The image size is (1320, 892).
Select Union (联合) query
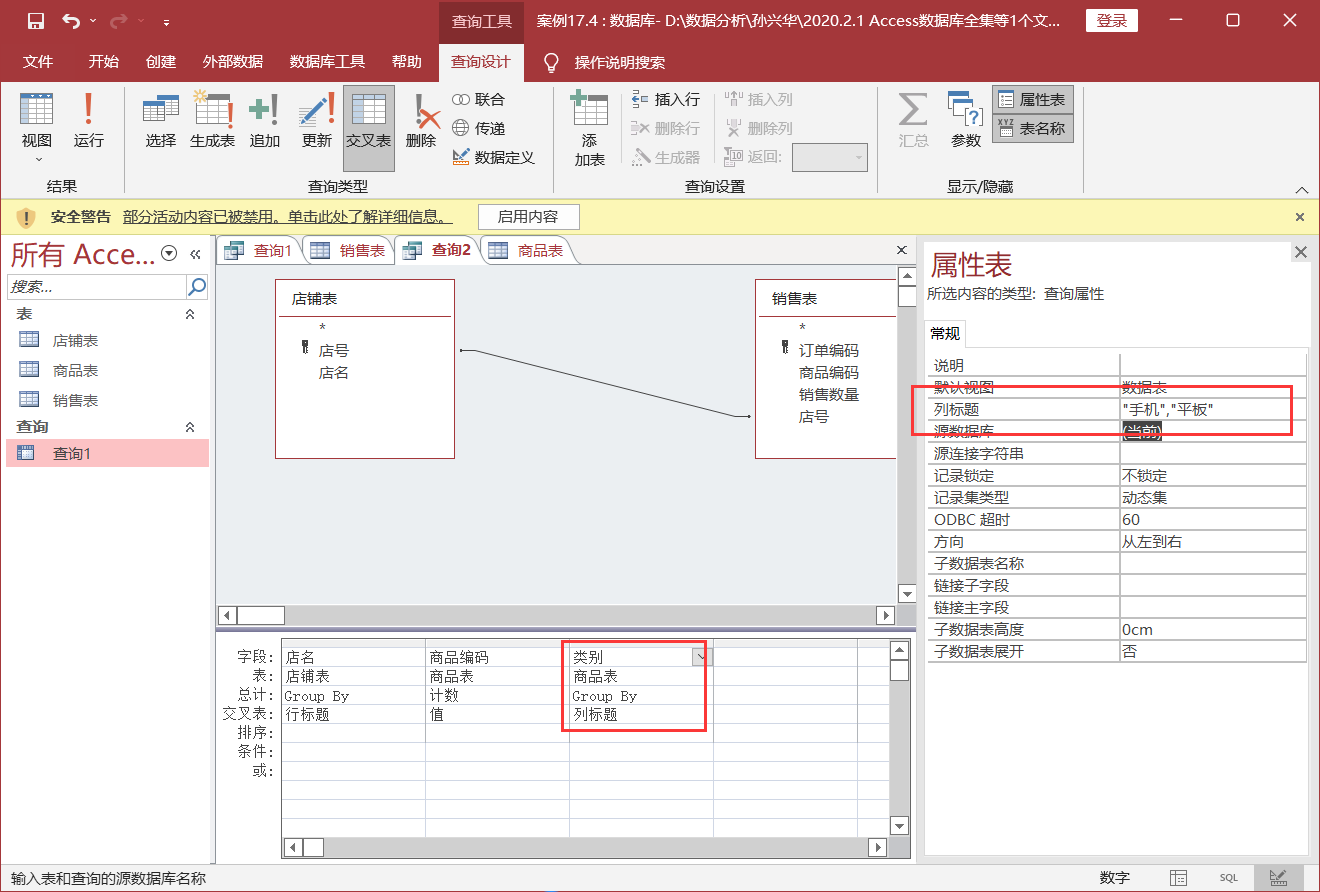coord(479,99)
